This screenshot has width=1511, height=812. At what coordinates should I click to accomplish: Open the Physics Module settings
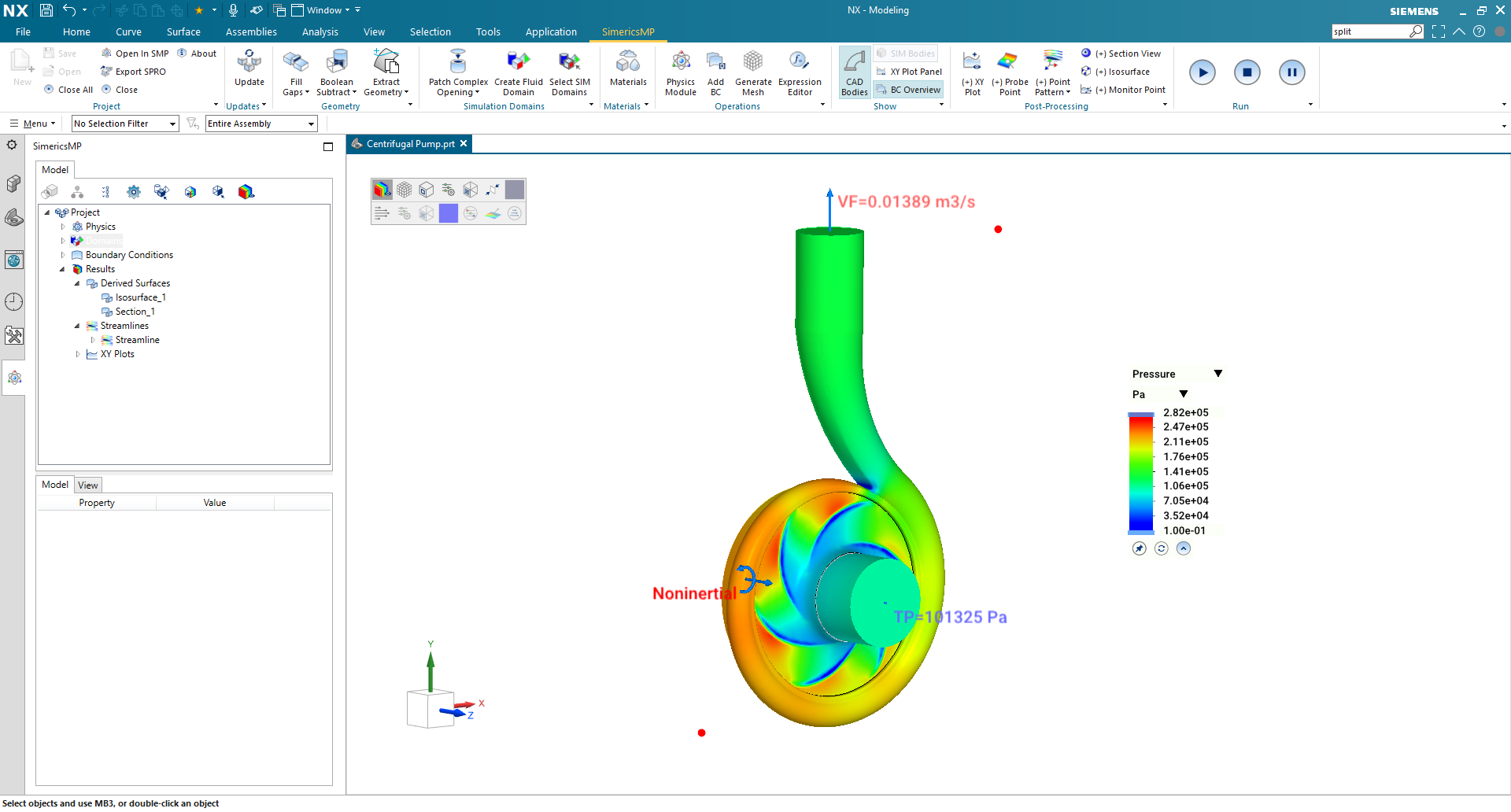(x=680, y=71)
